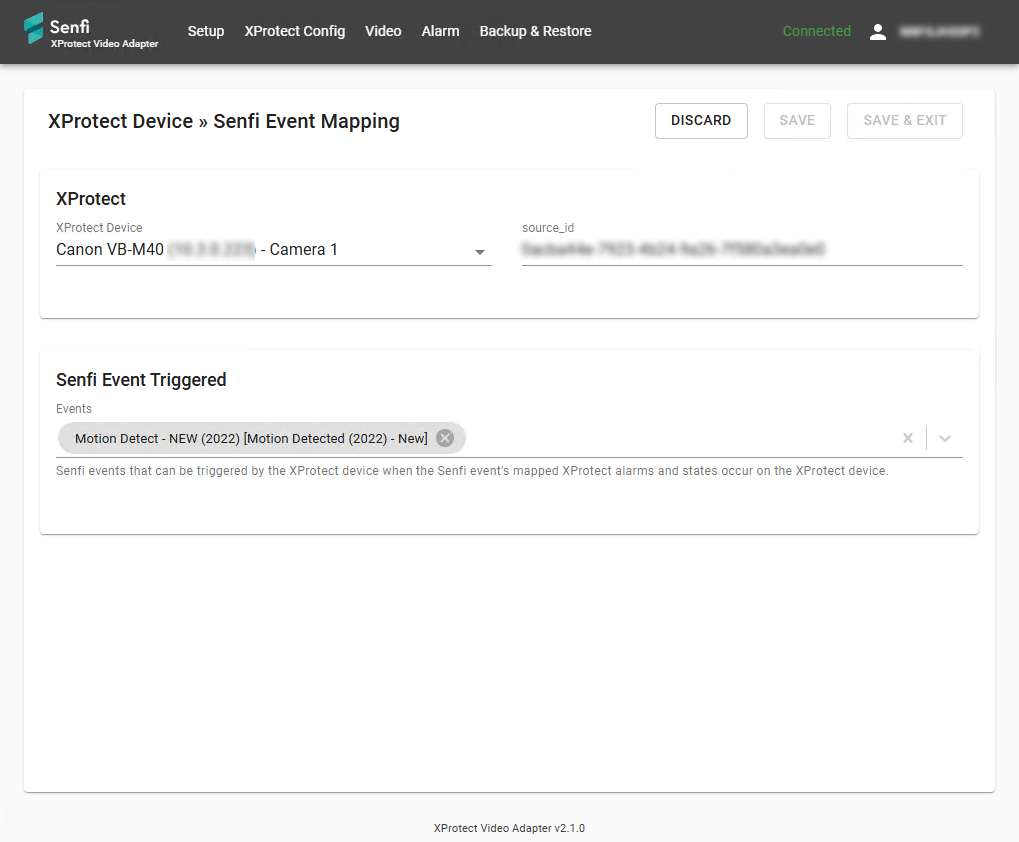
Task: Go to XProtect Config menu
Action: [294, 31]
